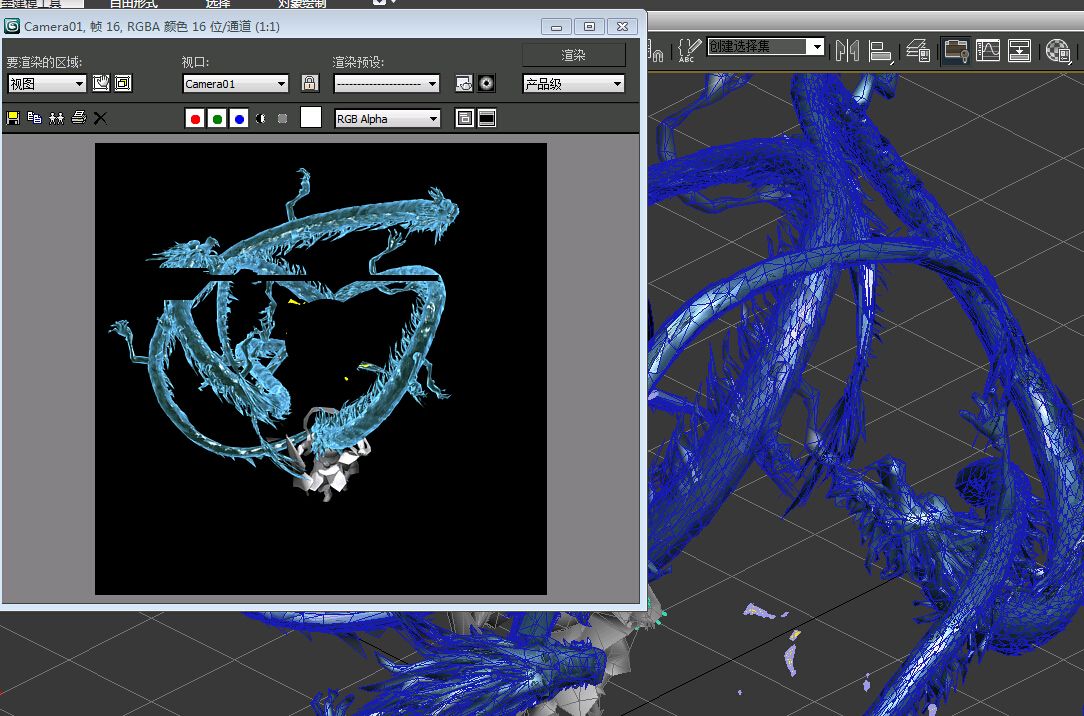Image resolution: width=1084 pixels, height=716 pixels.
Task: Toggle the blue channel display
Action: pyautogui.click(x=239, y=119)
